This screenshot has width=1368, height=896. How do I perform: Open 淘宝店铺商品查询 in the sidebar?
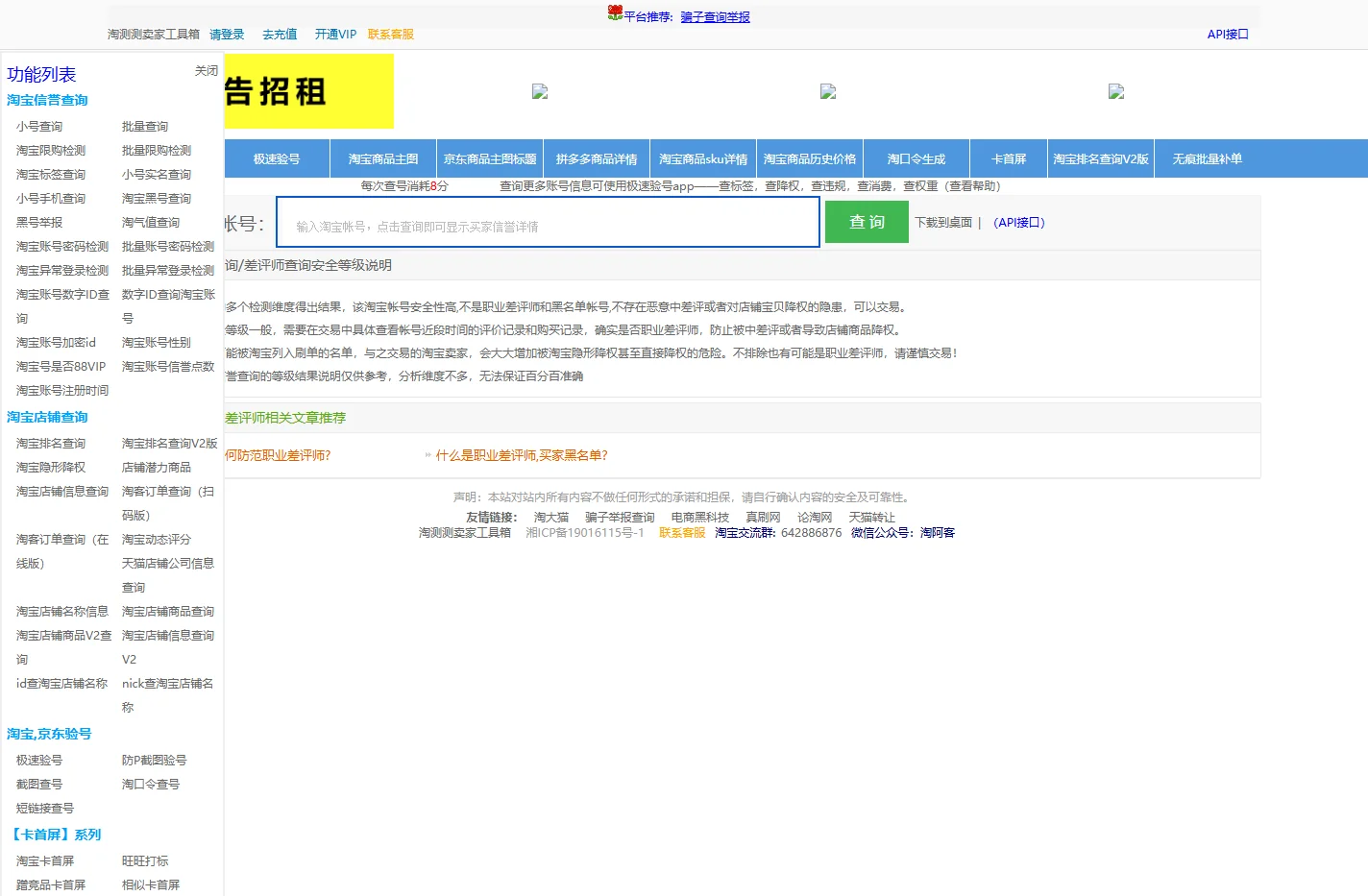click(x=168, y=612)
